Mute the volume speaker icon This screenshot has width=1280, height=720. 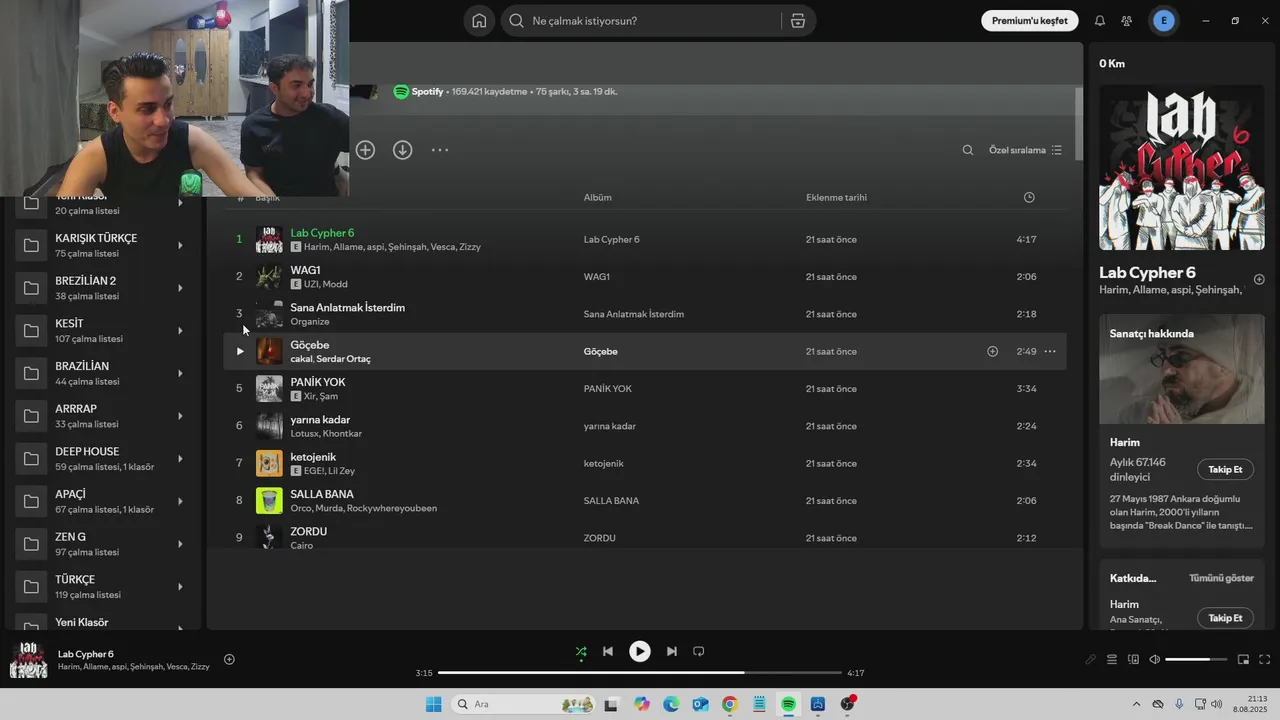tap(1154, 659)
